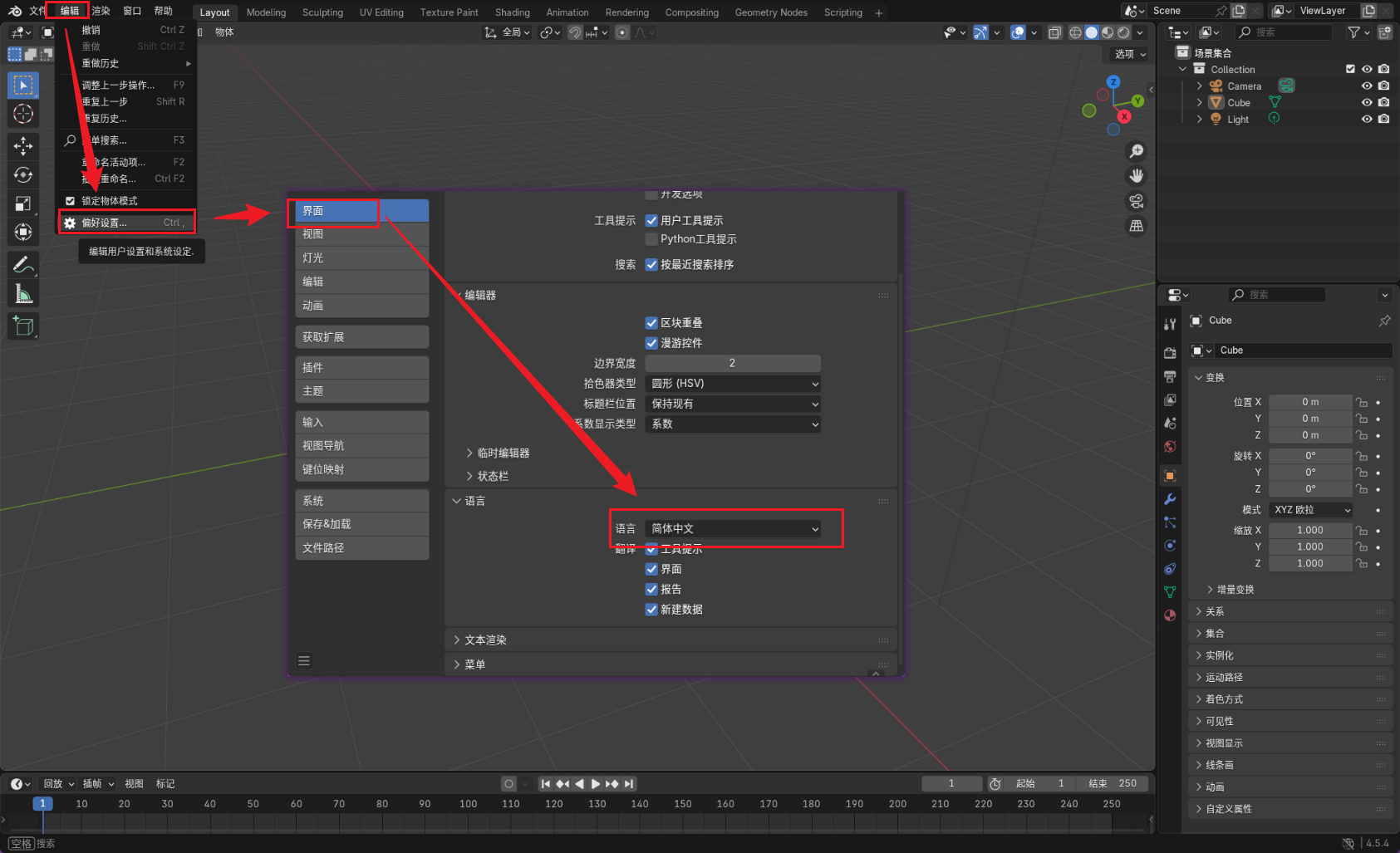Hide the Cube object with eye icon
Screen dimensions: 1400x853
(1367, 103)
